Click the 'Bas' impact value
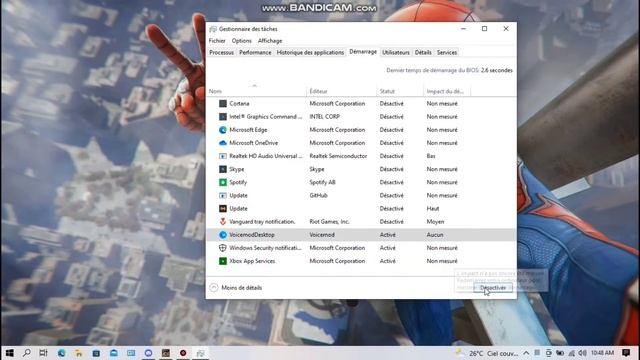 tap(431, 156)
